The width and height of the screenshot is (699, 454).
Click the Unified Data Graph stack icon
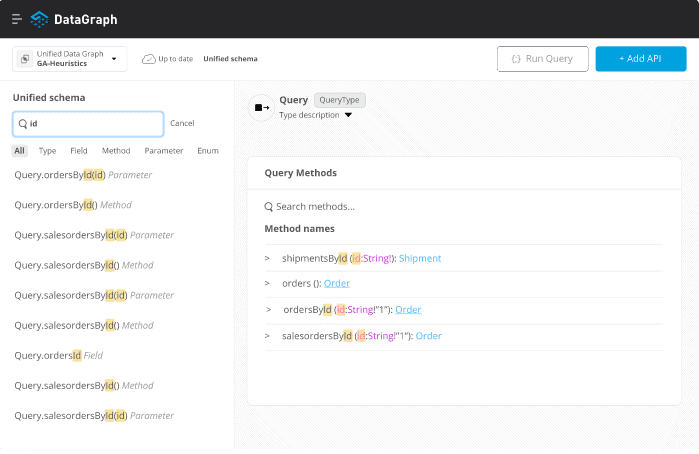[x=25, y=59]
